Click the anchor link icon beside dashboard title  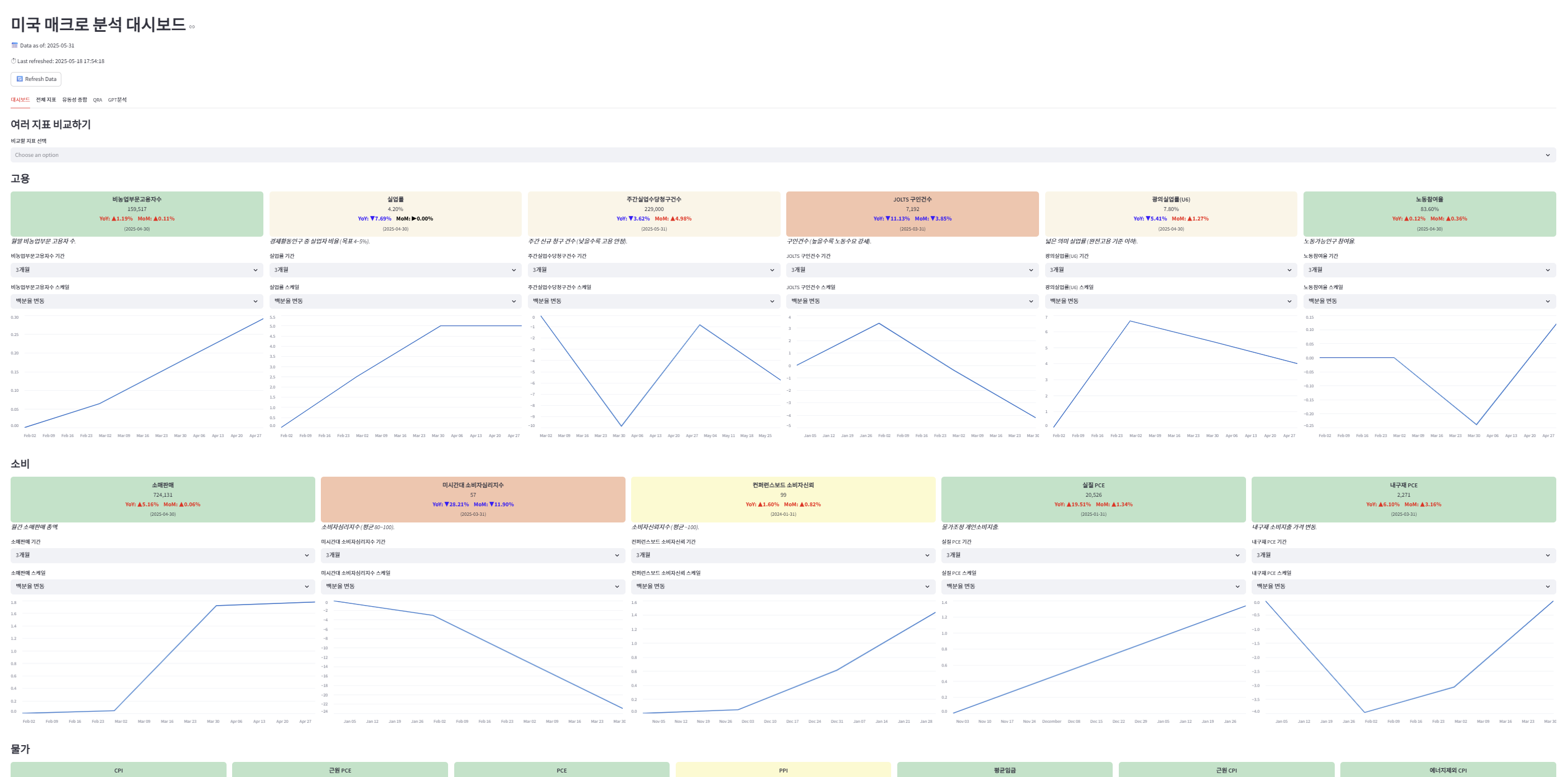pos(192,27)
